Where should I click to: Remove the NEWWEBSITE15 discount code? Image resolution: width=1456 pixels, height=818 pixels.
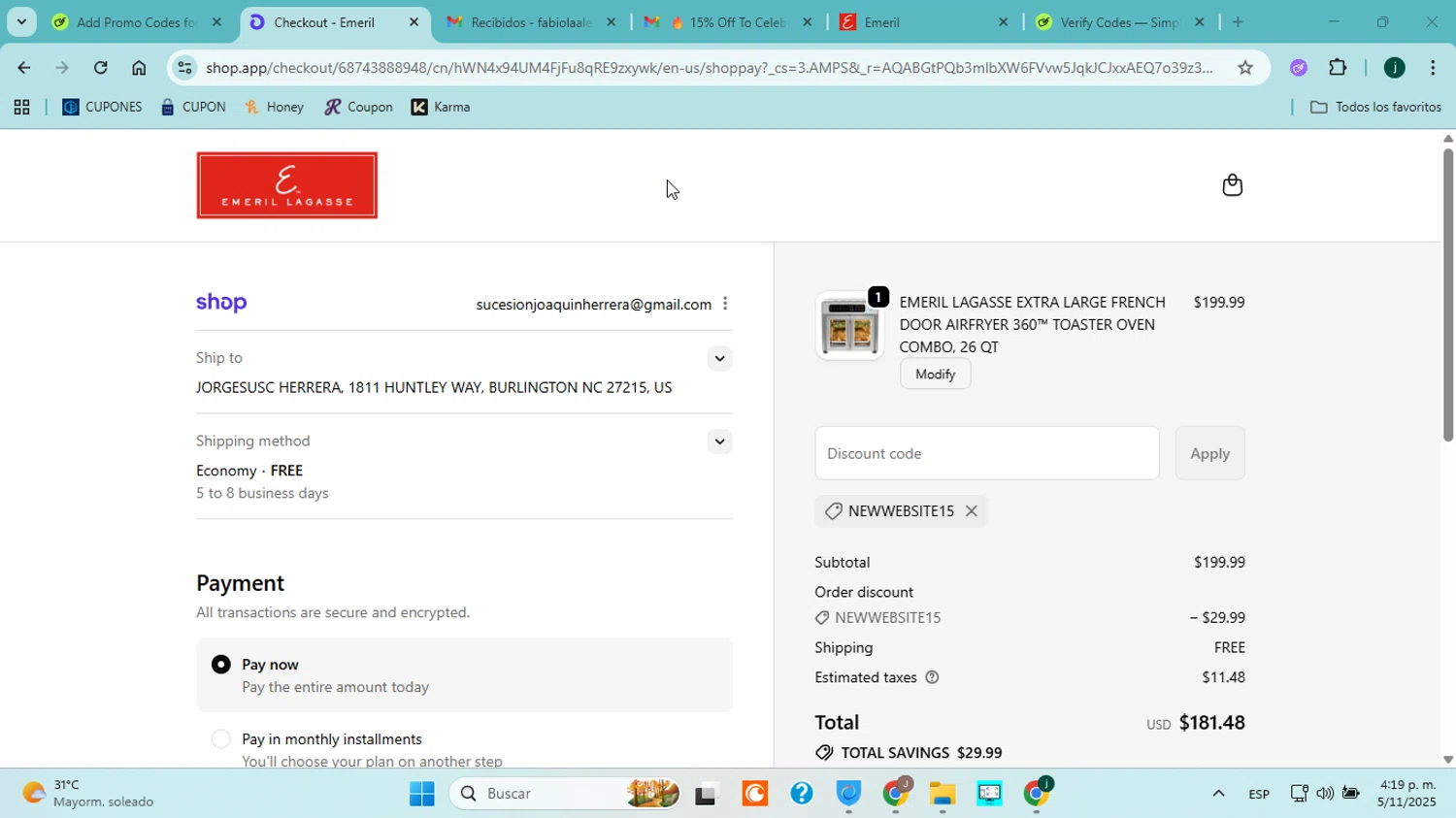coord(972,511)
